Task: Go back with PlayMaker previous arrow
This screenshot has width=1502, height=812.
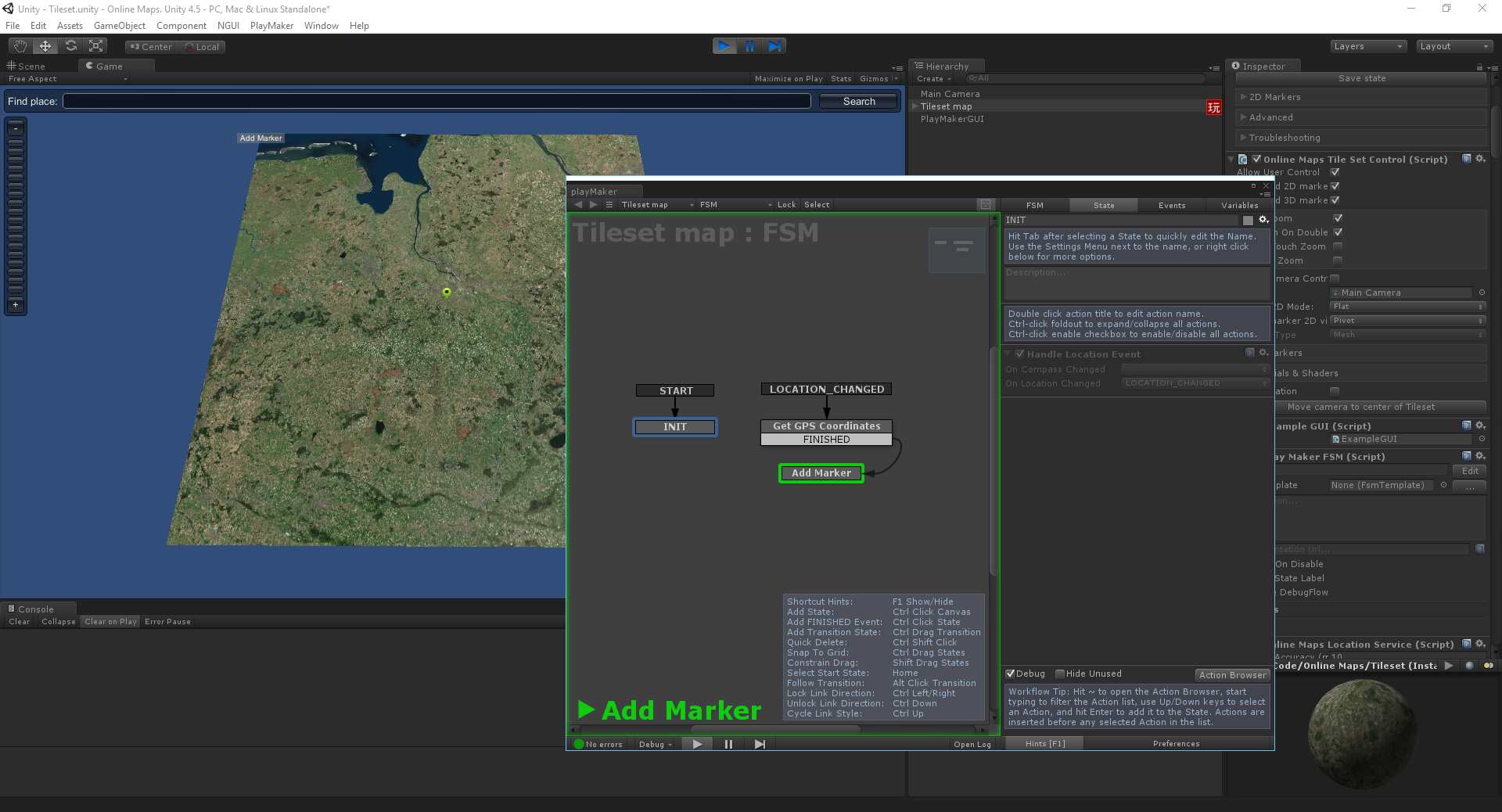Action: pos(578,205)
